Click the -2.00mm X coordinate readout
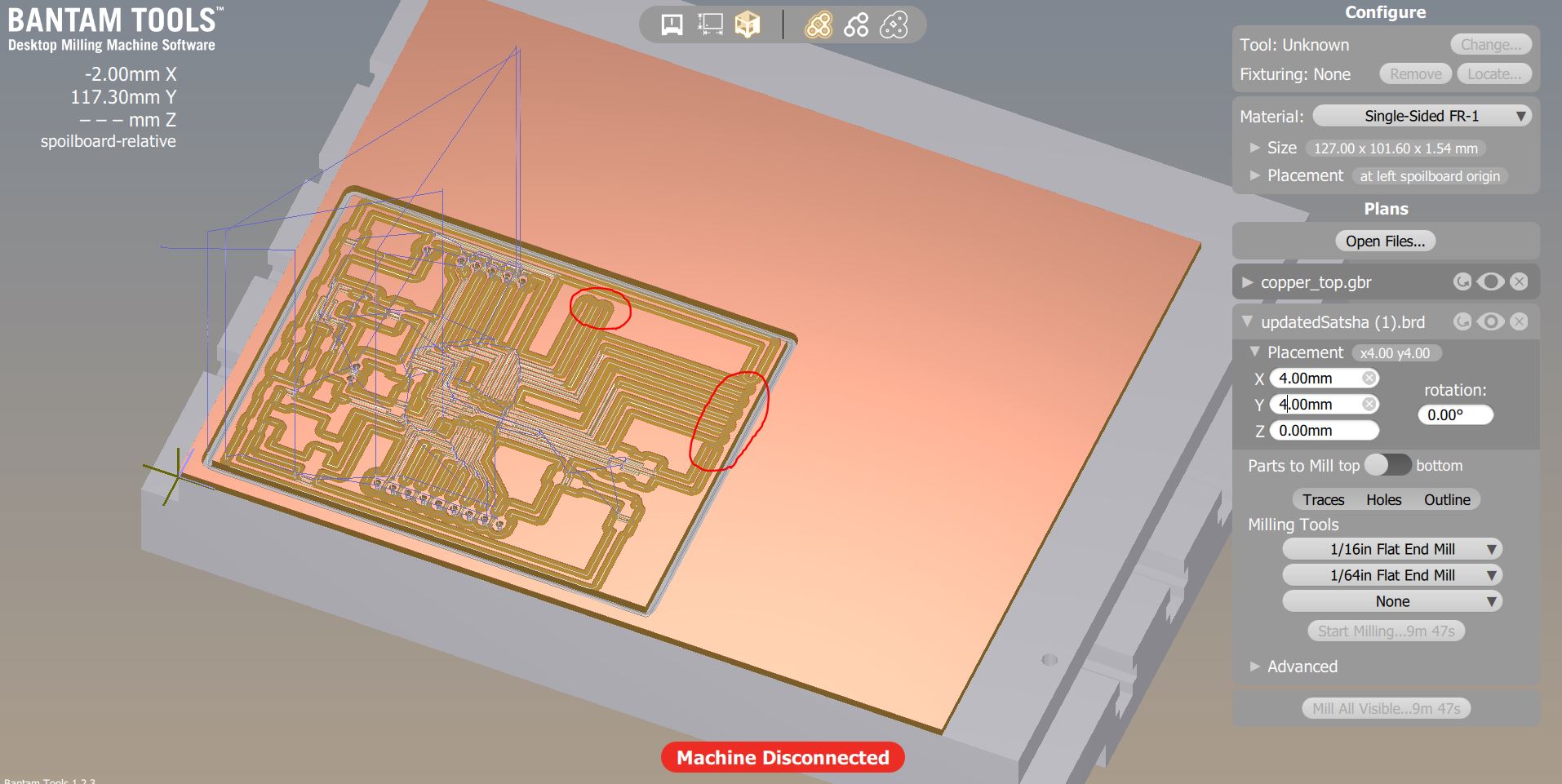This screenshot has width=1562, height=784. pos(131,74)
